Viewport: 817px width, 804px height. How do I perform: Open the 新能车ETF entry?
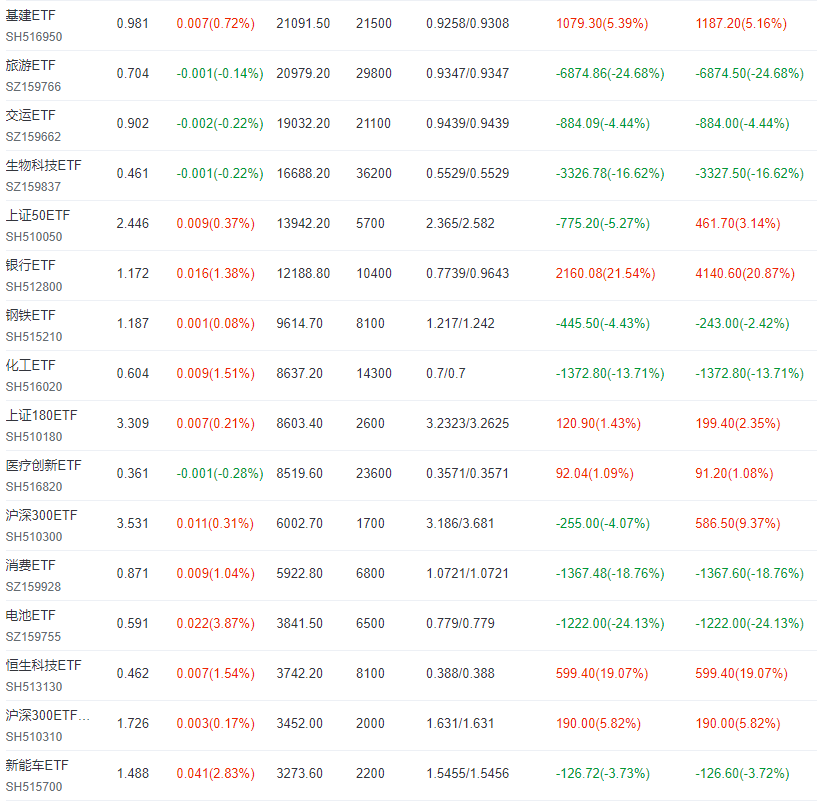(36, 766)
